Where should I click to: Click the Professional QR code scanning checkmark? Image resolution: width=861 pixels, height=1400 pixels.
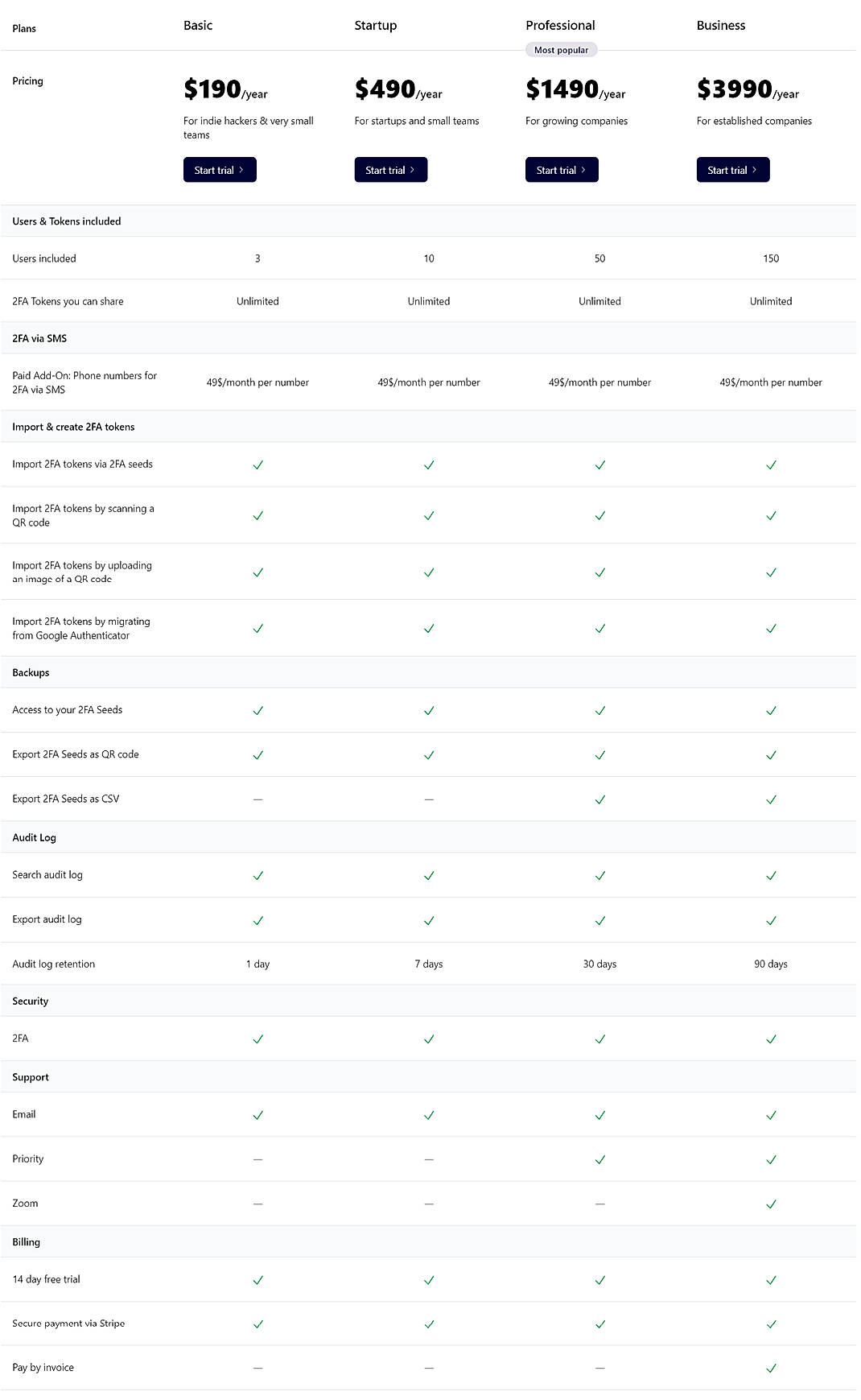599,515
